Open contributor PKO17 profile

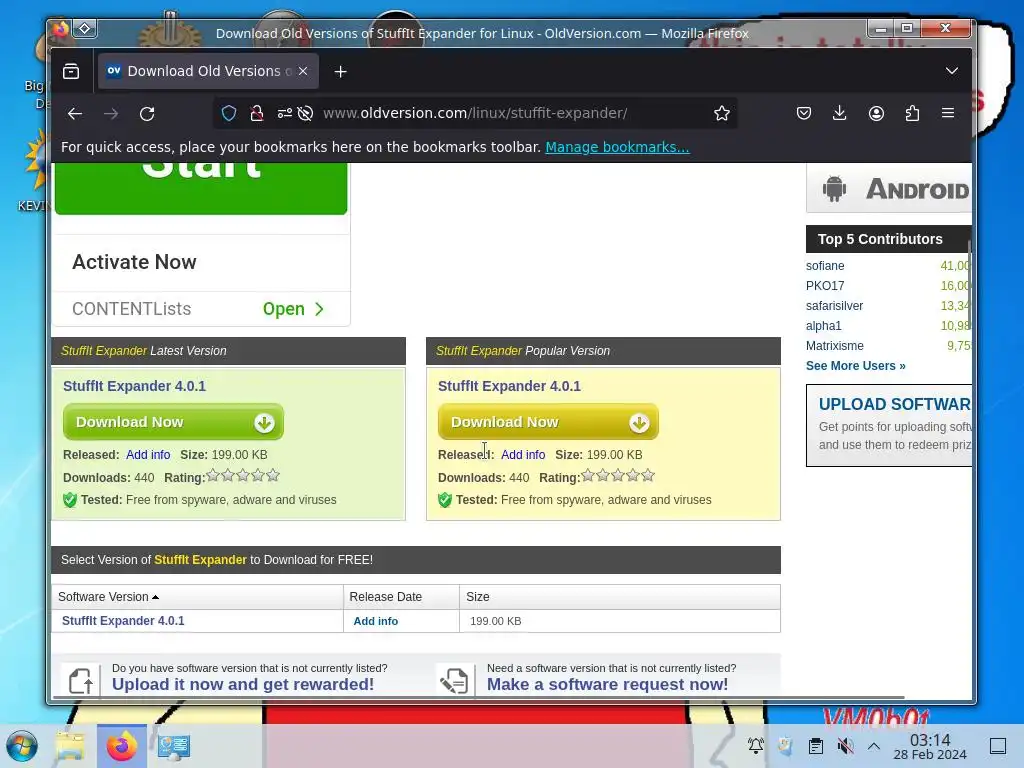(x=825, y=286)
